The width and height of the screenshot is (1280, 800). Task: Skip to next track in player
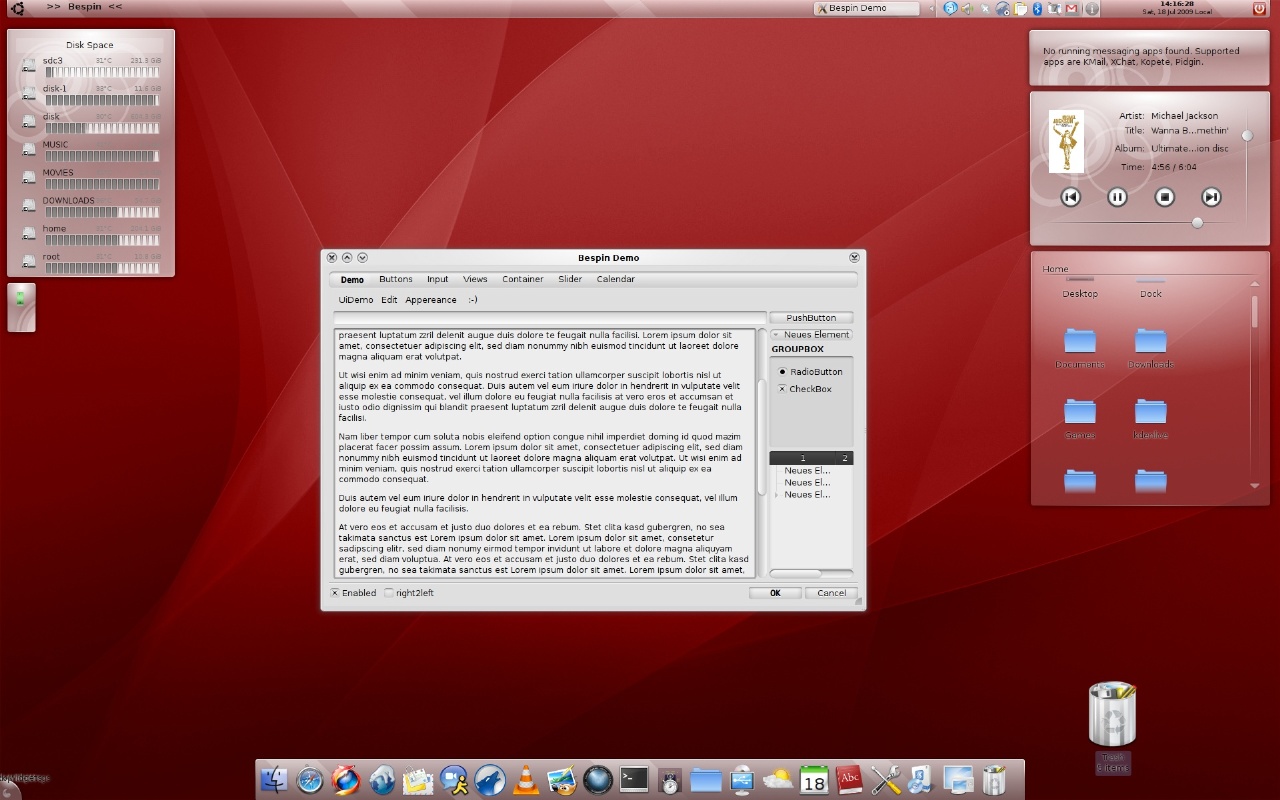1211,197
